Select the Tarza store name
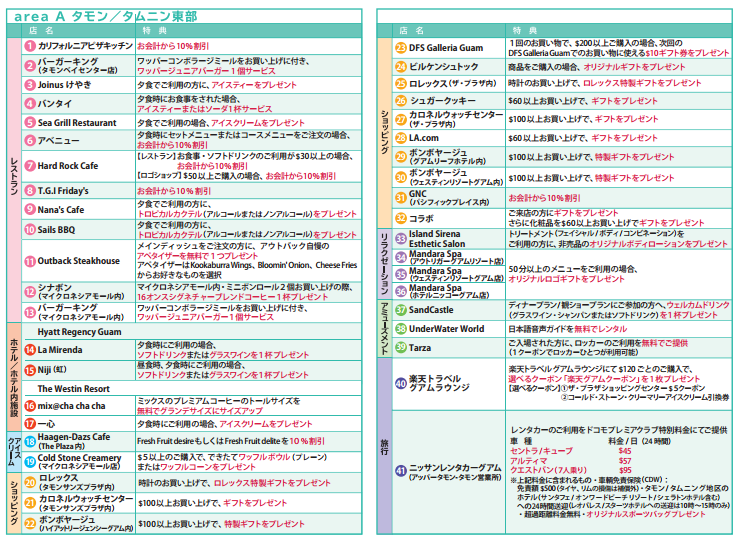Image resolution: width=739 pixels, height=539 pixels. pyautogui.click(x=419, y=348)
